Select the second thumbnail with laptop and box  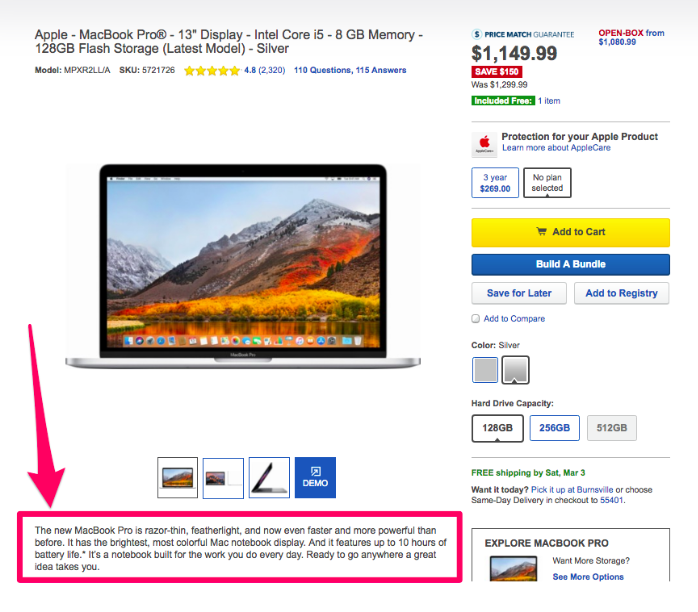click(223, 478)
